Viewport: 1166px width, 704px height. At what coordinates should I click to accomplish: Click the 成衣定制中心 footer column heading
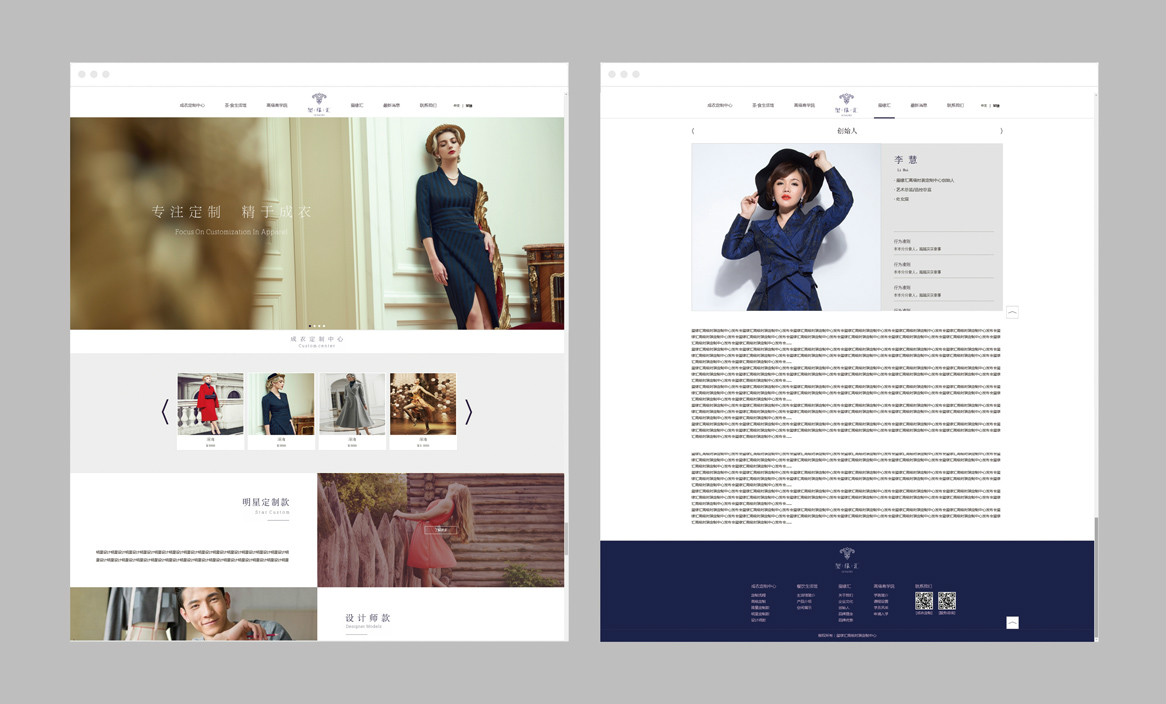(764, 586)
